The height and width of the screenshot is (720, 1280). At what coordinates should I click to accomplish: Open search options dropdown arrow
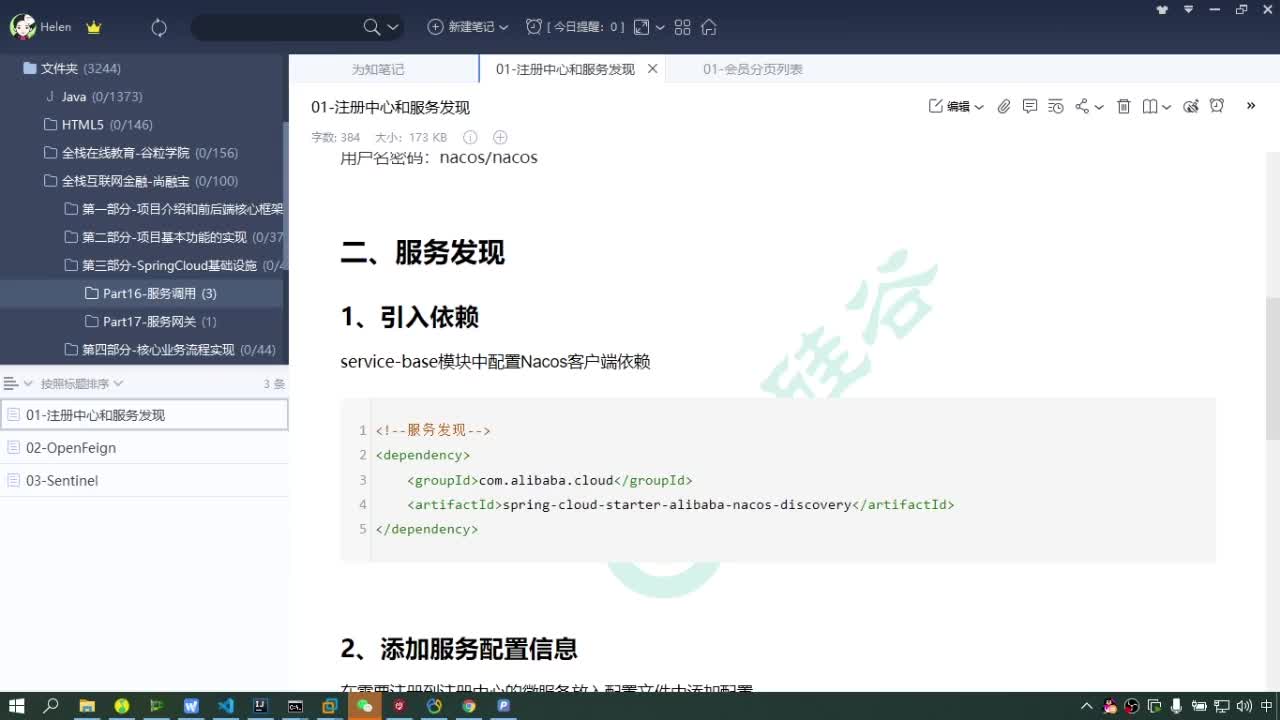coord(393,28)
